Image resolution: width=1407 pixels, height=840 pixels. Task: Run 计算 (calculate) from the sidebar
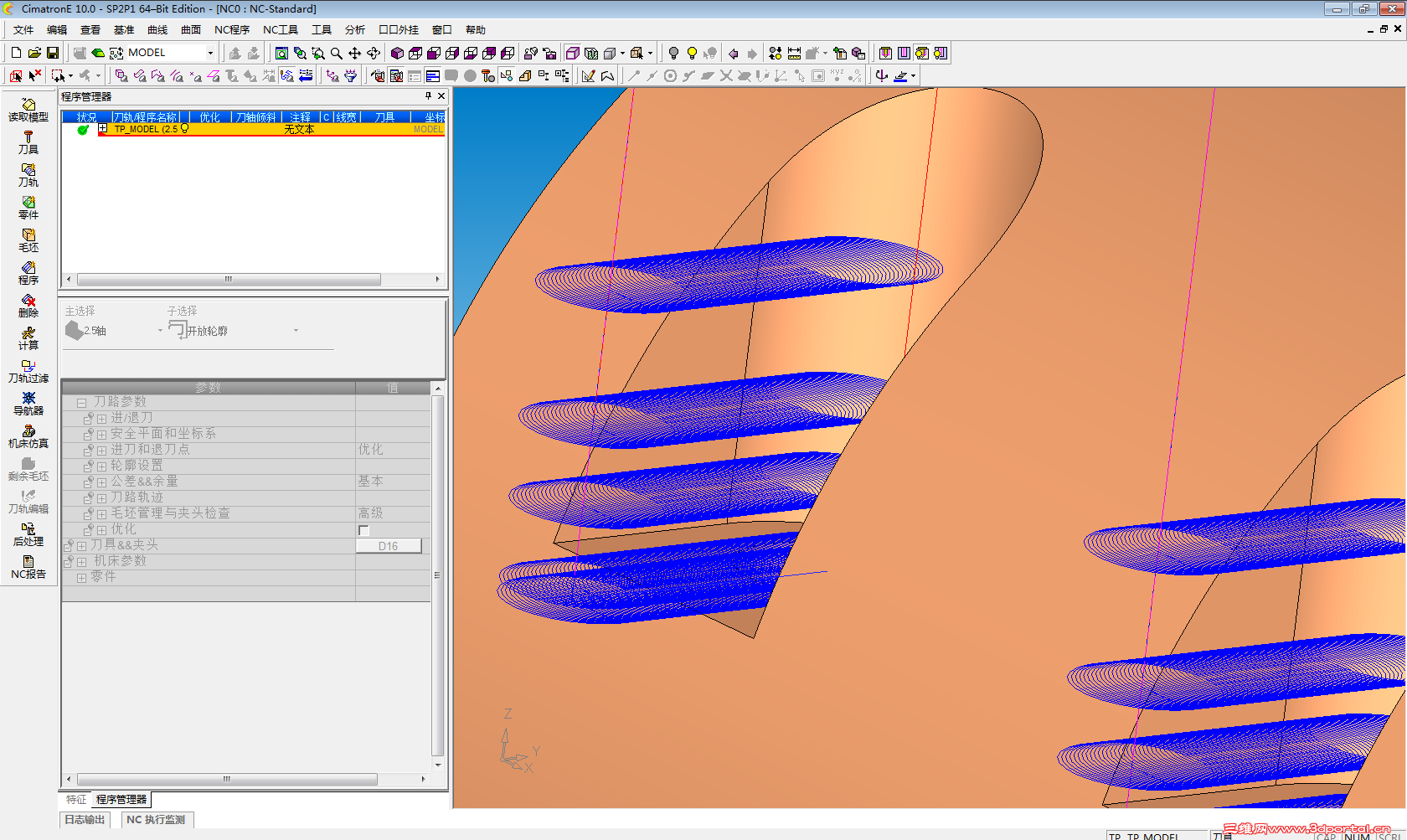tap(28, 338)
